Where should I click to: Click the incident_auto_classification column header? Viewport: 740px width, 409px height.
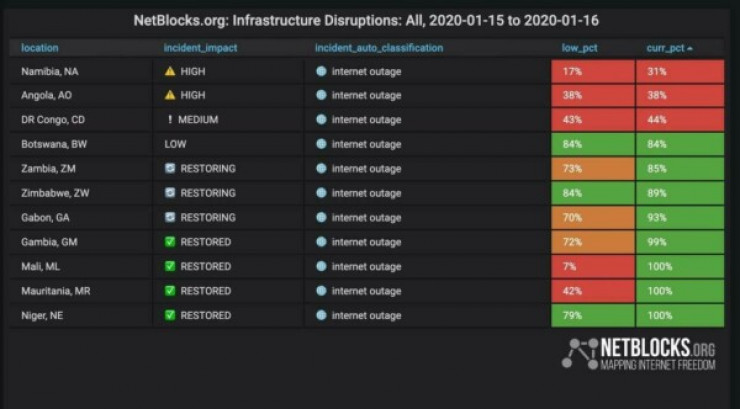point(378,47)
